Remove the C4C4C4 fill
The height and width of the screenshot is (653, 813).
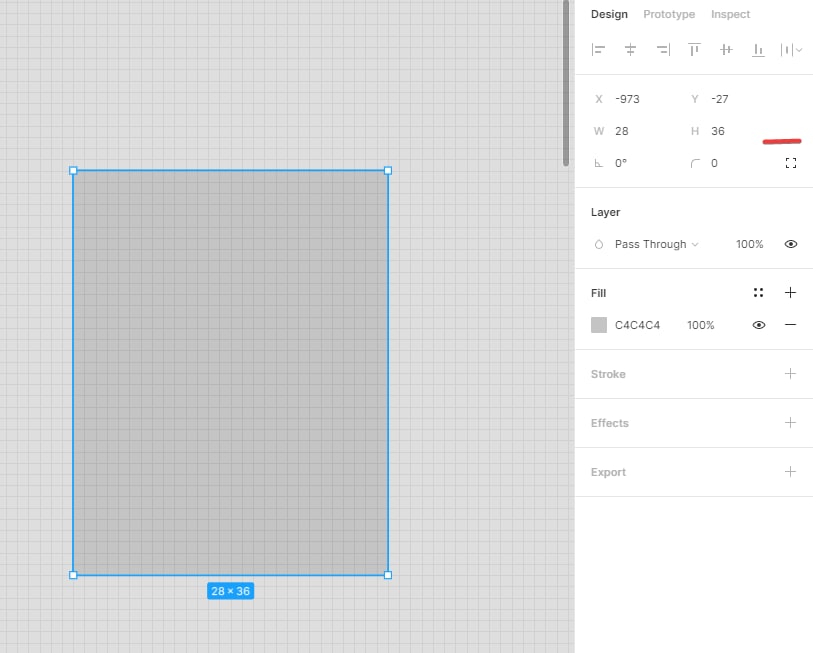[x=790, y=325]
